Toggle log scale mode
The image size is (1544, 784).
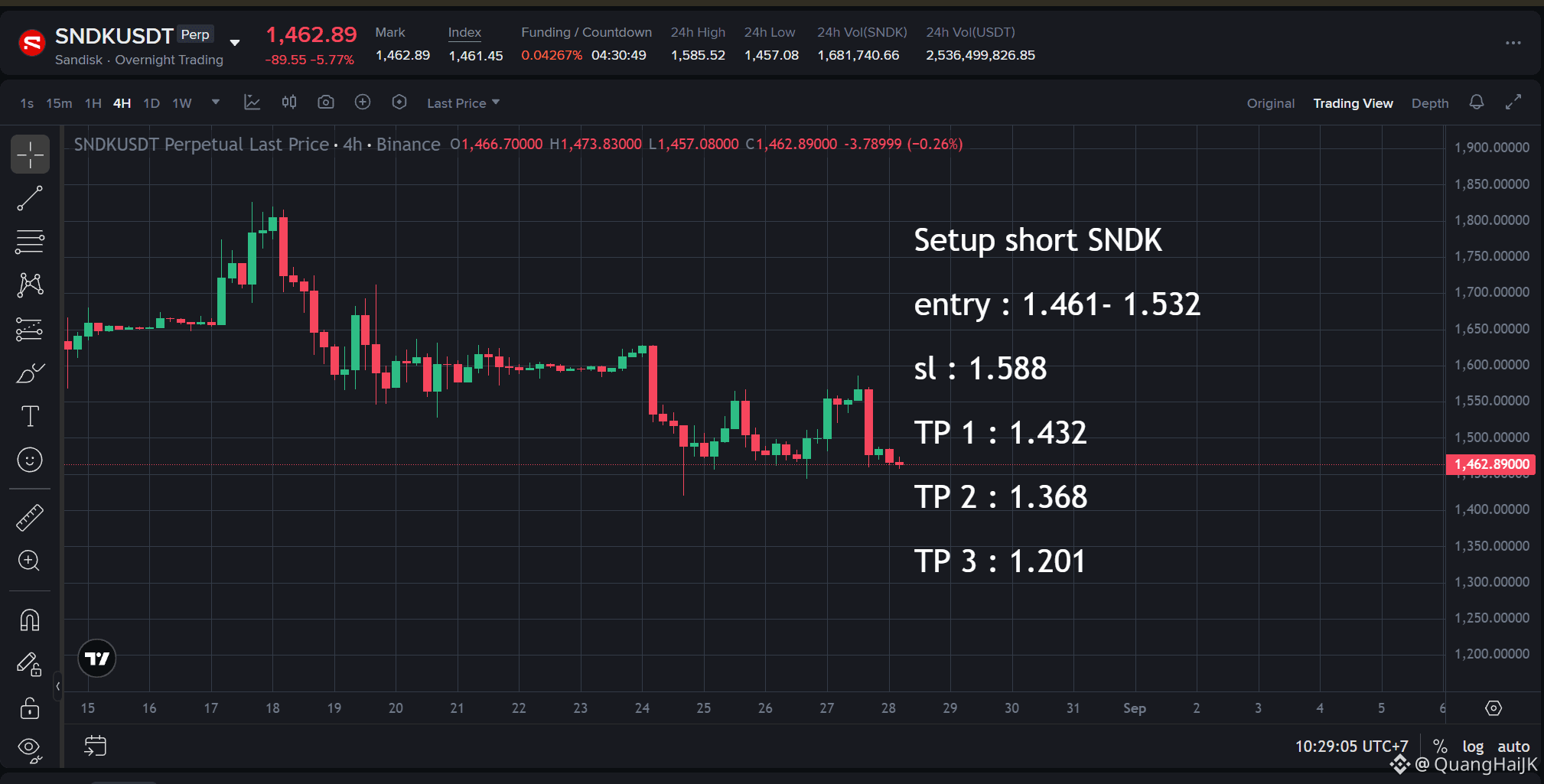(x=1473, y=747)
